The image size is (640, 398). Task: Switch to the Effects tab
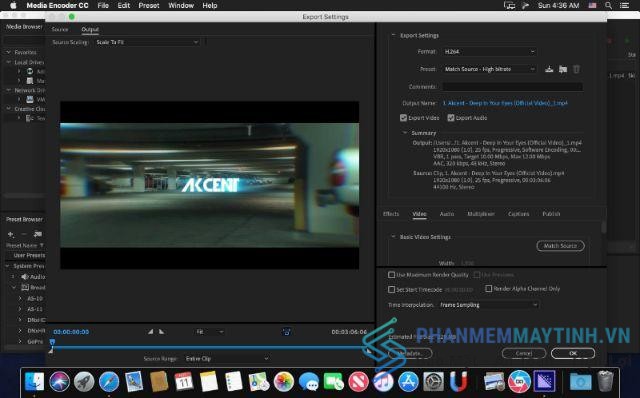[391, 214]
